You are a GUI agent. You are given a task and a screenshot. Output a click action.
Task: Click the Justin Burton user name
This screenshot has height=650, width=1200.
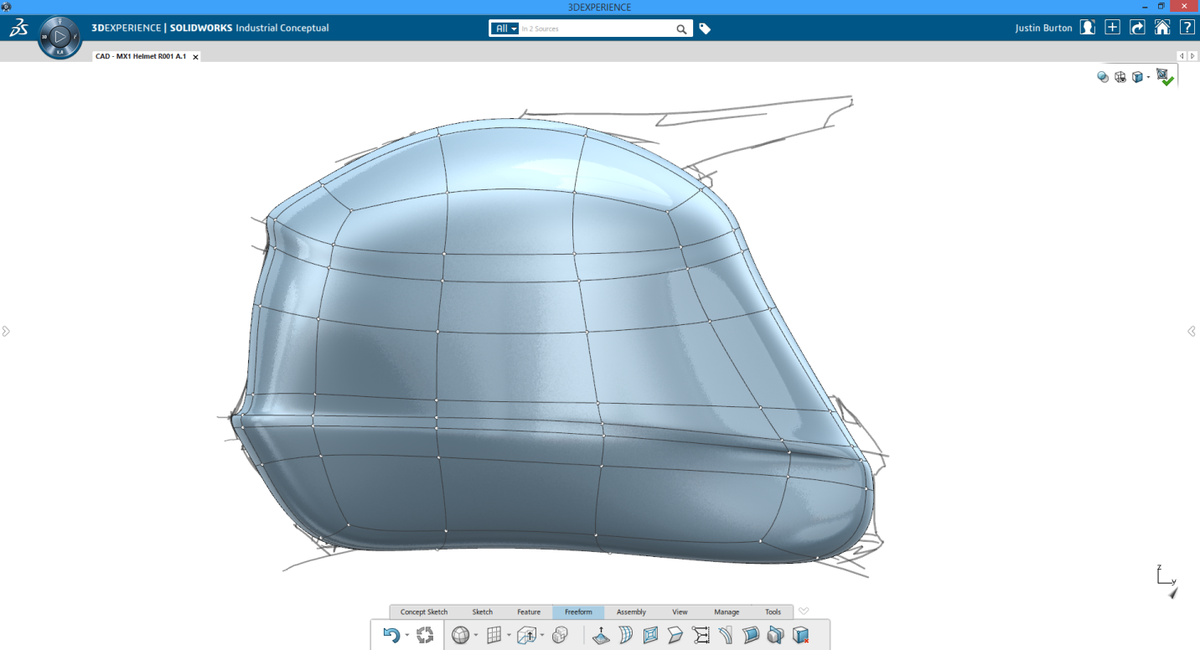coord(1043,28)
